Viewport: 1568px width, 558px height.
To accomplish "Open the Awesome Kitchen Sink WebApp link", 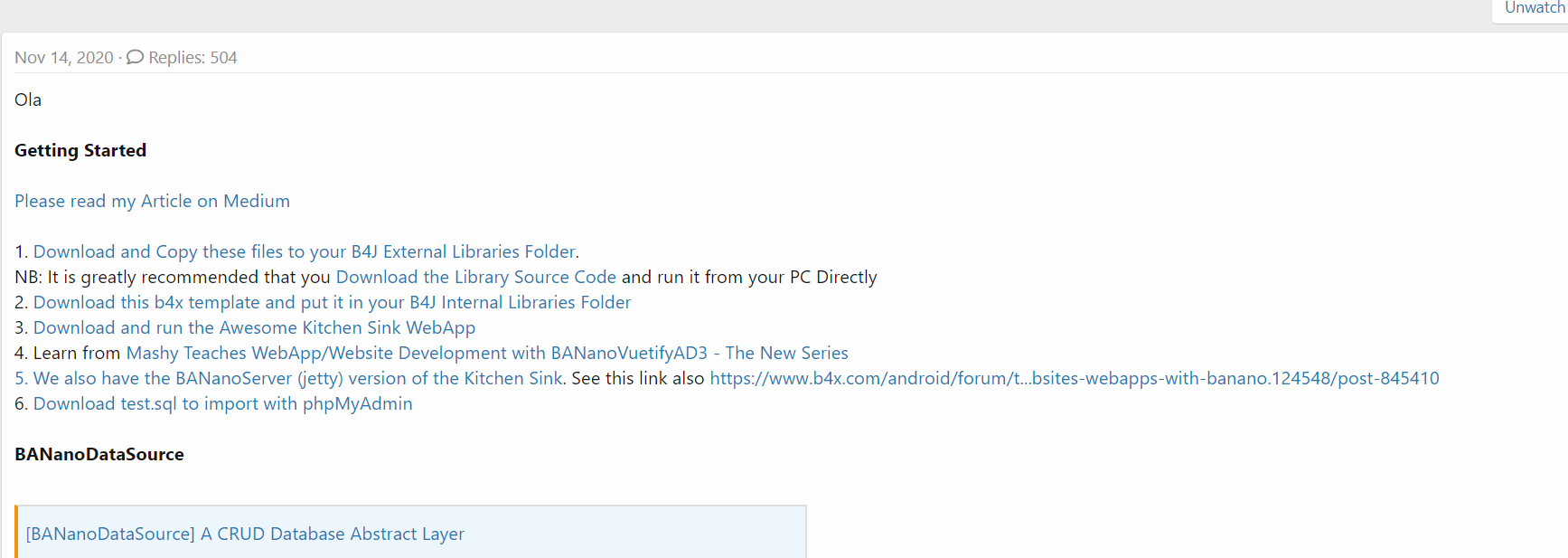I will 254,327.
